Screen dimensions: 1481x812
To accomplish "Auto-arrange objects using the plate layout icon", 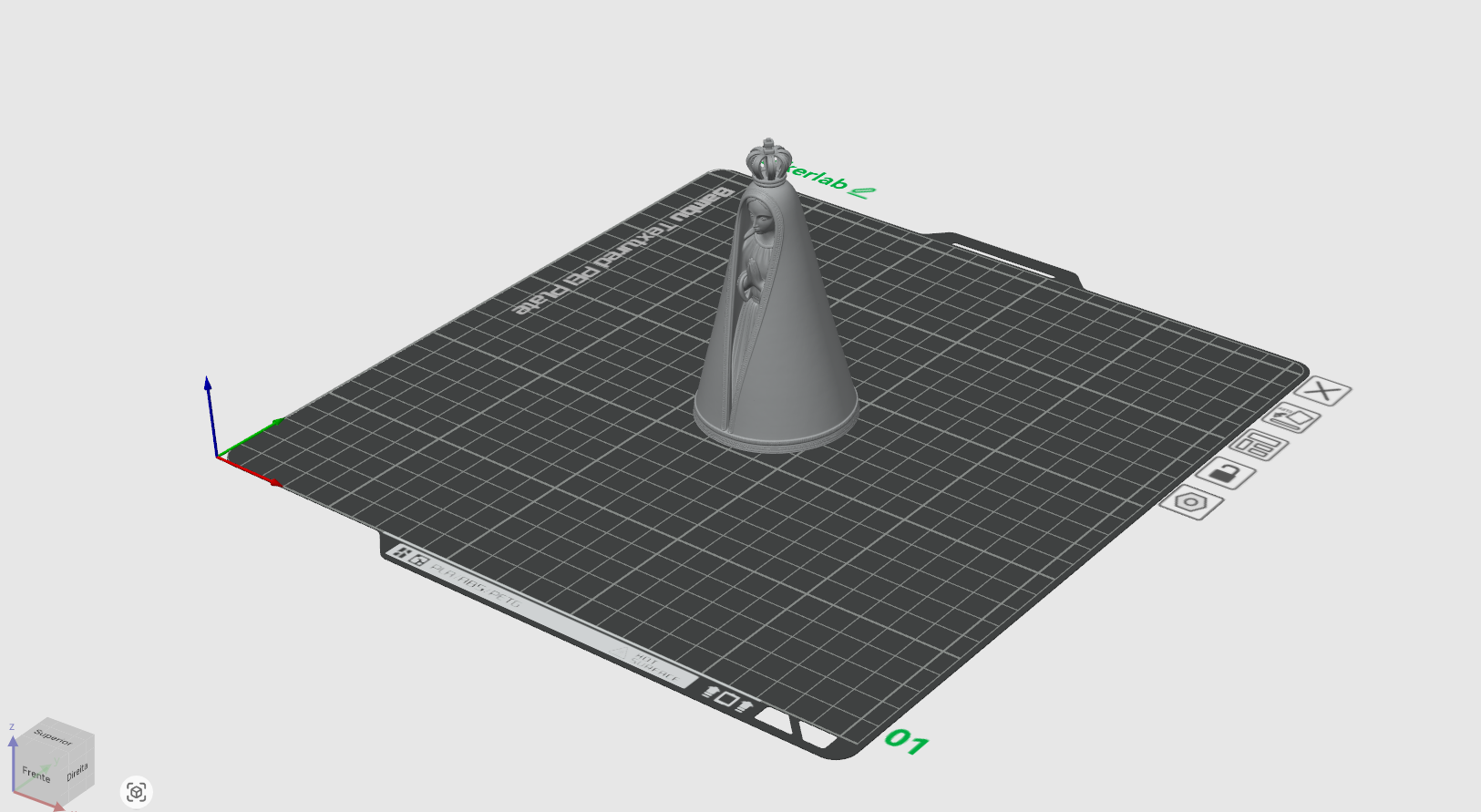I will [x=1259, y=446].
